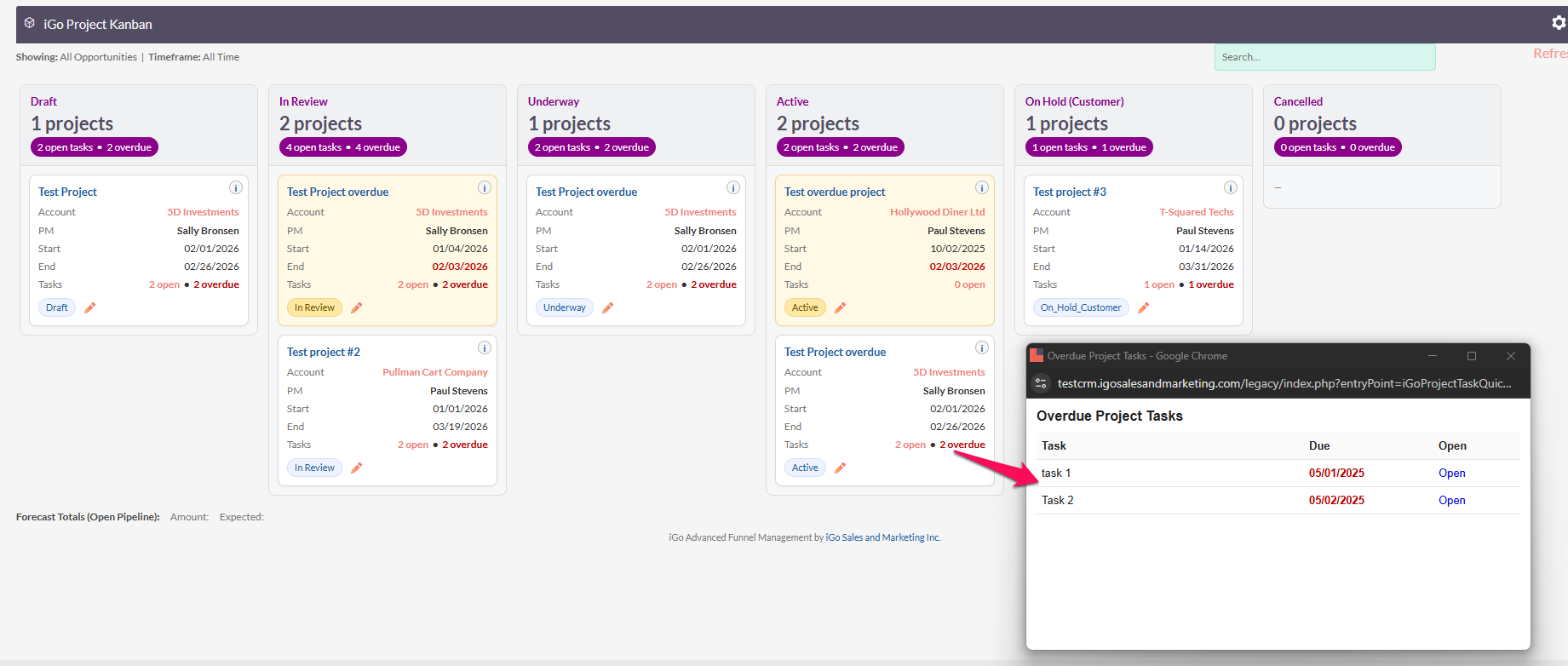Click info icon on Test overdue project card
The image size is (1568, 666).
click(981, 187)
